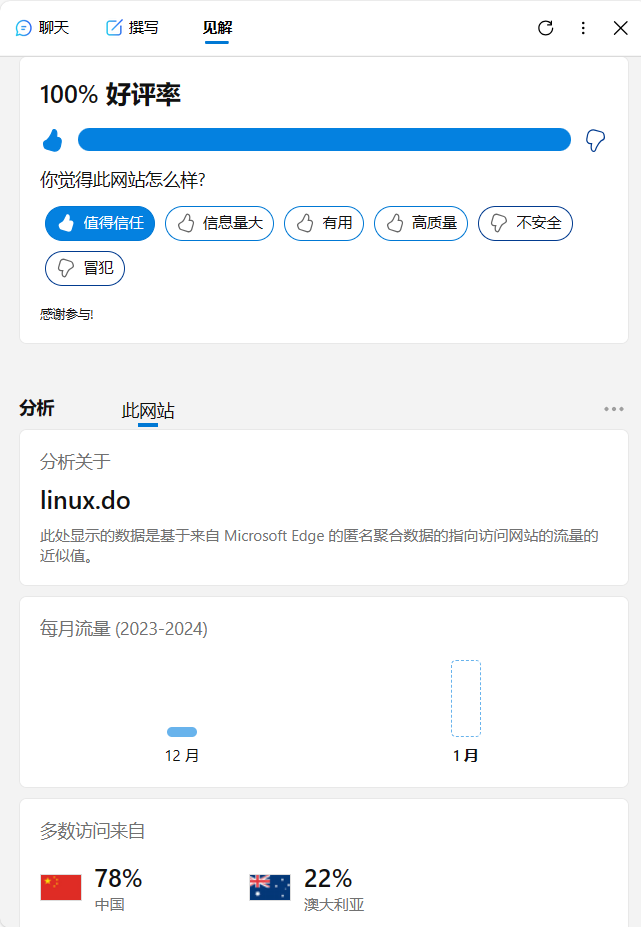Click the 12 月 traffic bar
Viewport: 641px width, 927px height.
182,732
